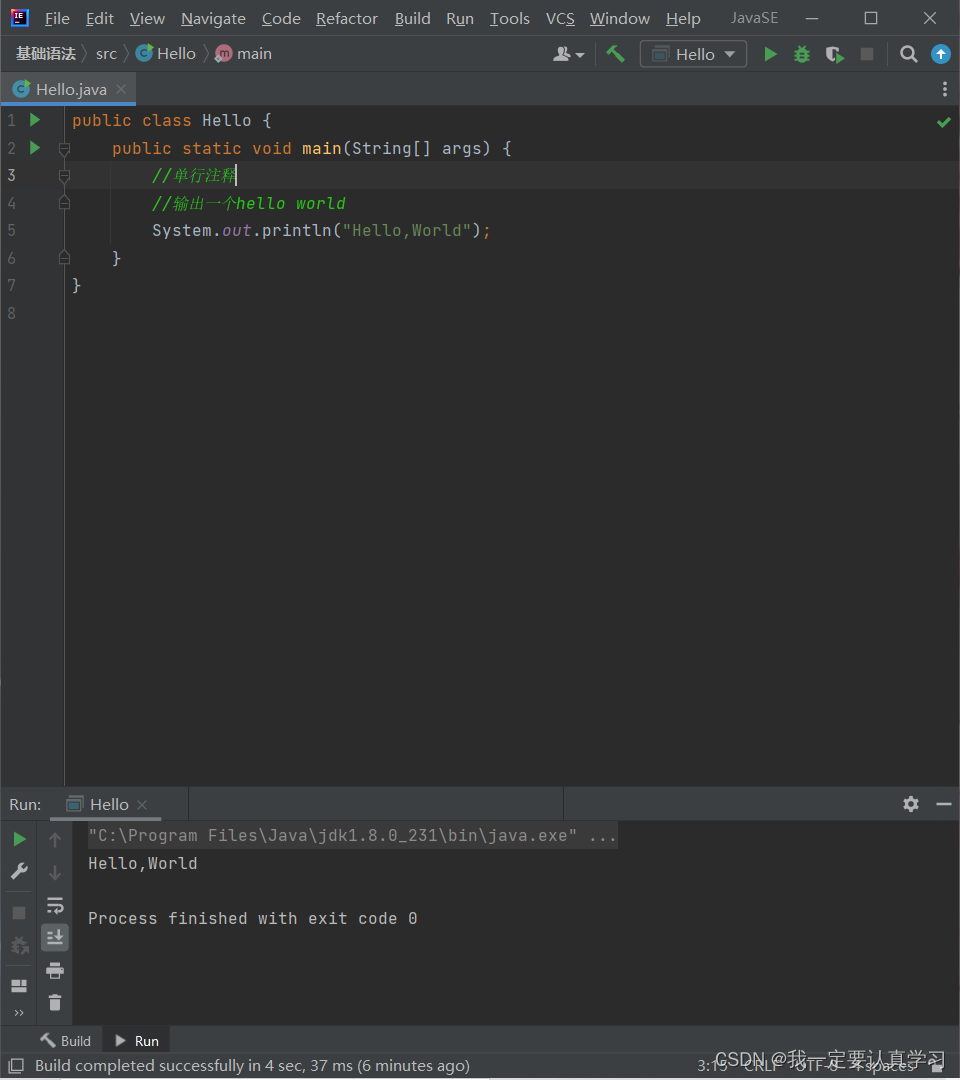Hide the Run tool window
The width and height of the screenshot is (960, 1080).
coord(943,804)
